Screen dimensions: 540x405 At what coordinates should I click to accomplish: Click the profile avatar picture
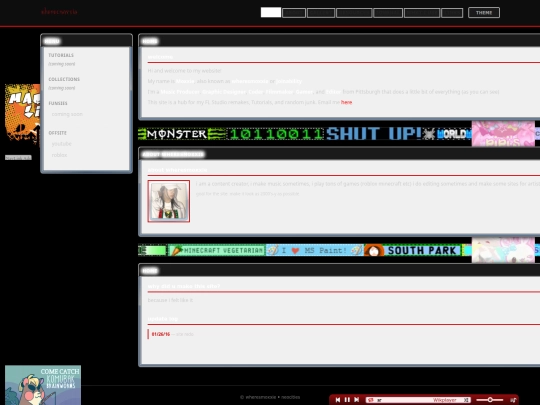click(169, 201)
